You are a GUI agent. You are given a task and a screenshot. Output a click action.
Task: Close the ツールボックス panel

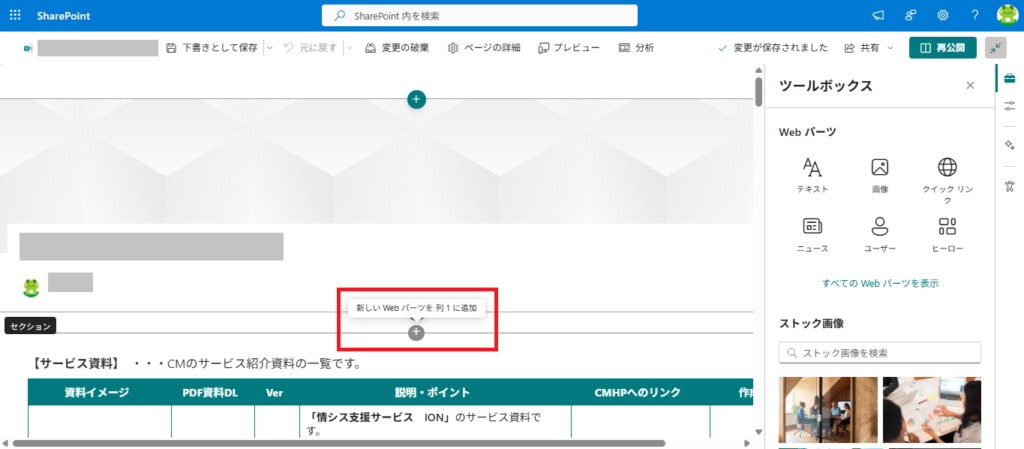[970, 85]
